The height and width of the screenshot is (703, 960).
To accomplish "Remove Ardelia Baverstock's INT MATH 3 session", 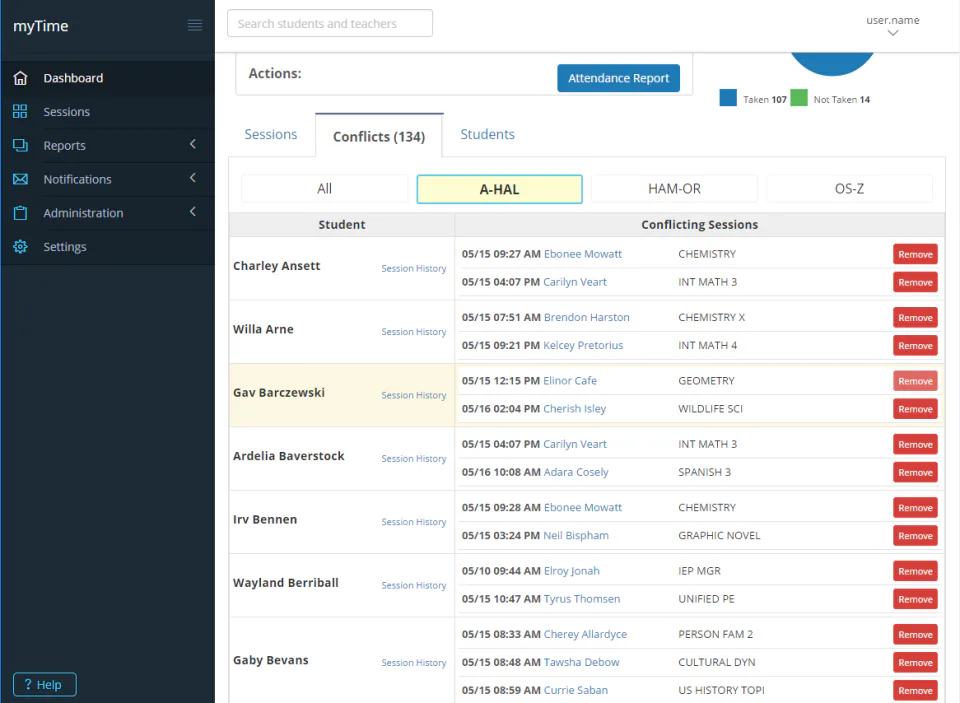I will coord(915,444).
